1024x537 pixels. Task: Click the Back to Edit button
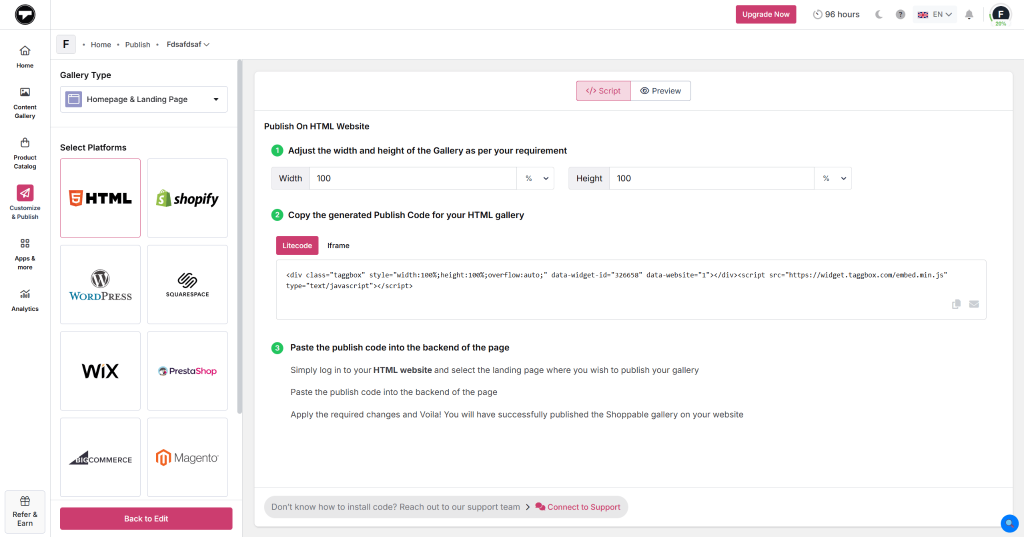(146, 519)
